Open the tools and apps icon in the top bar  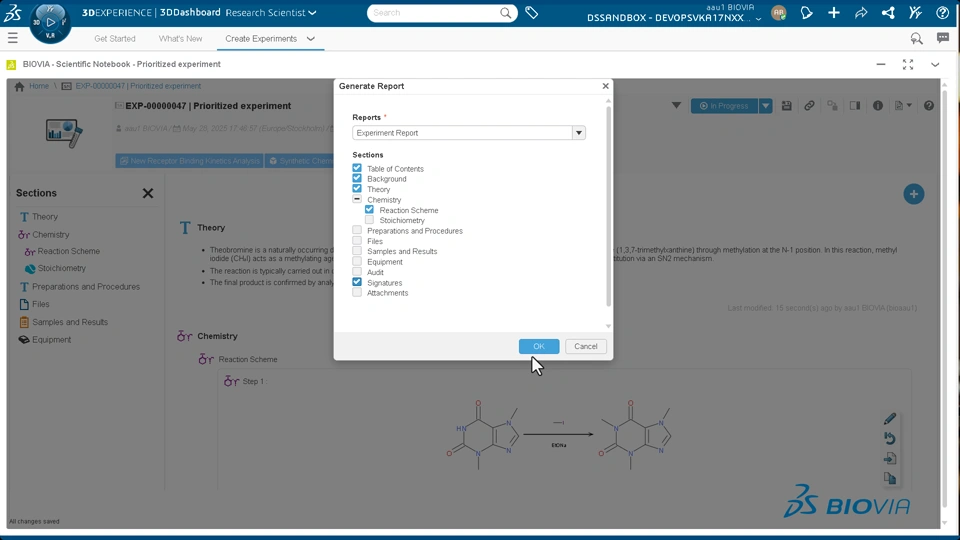pos(915,13)
